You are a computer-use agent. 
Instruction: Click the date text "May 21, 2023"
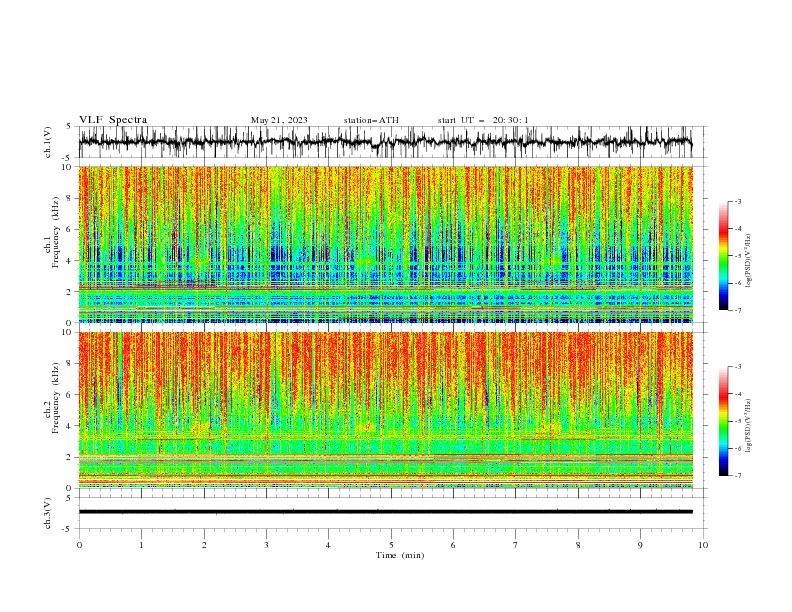279,120
